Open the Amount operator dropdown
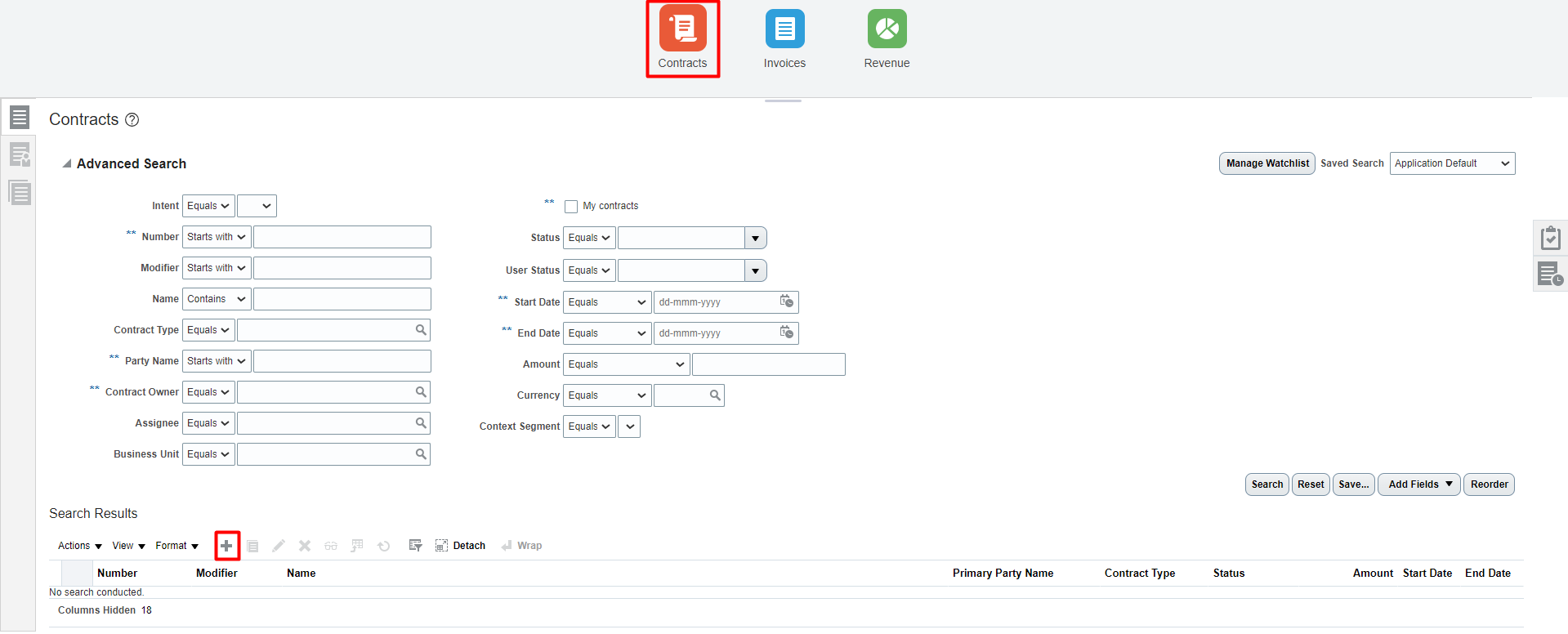Viewport: 1568px width, 634px height. (627, 364)
